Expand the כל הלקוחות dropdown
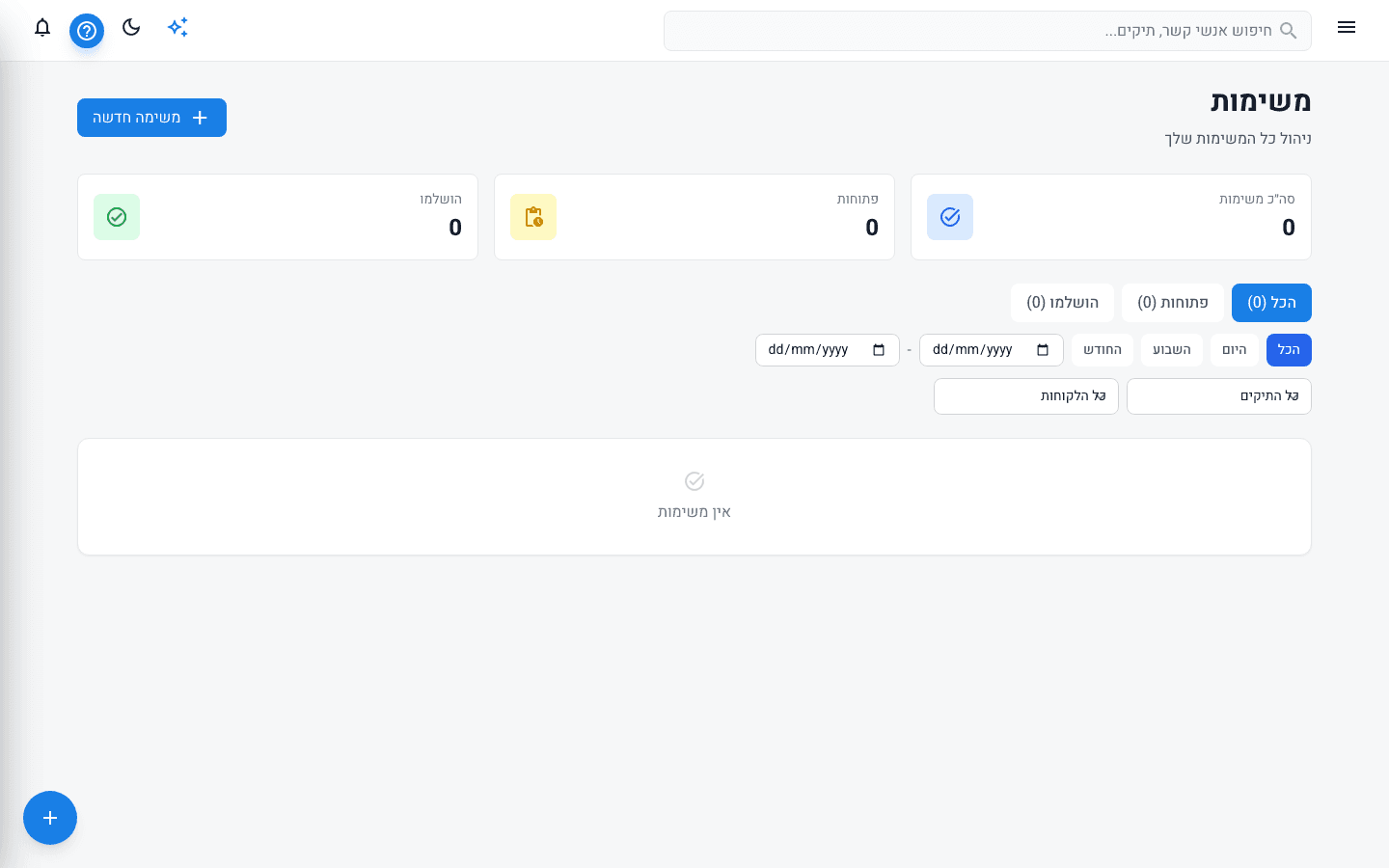Screen dimensions: 1389x868 point(1025,396)
